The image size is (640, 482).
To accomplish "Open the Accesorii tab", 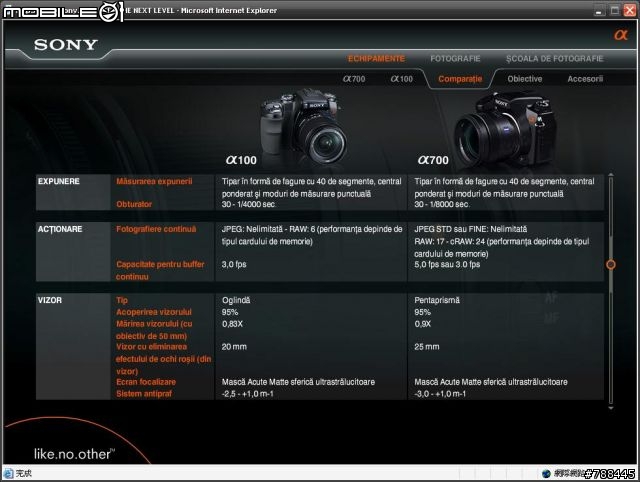I will [585, 79].
